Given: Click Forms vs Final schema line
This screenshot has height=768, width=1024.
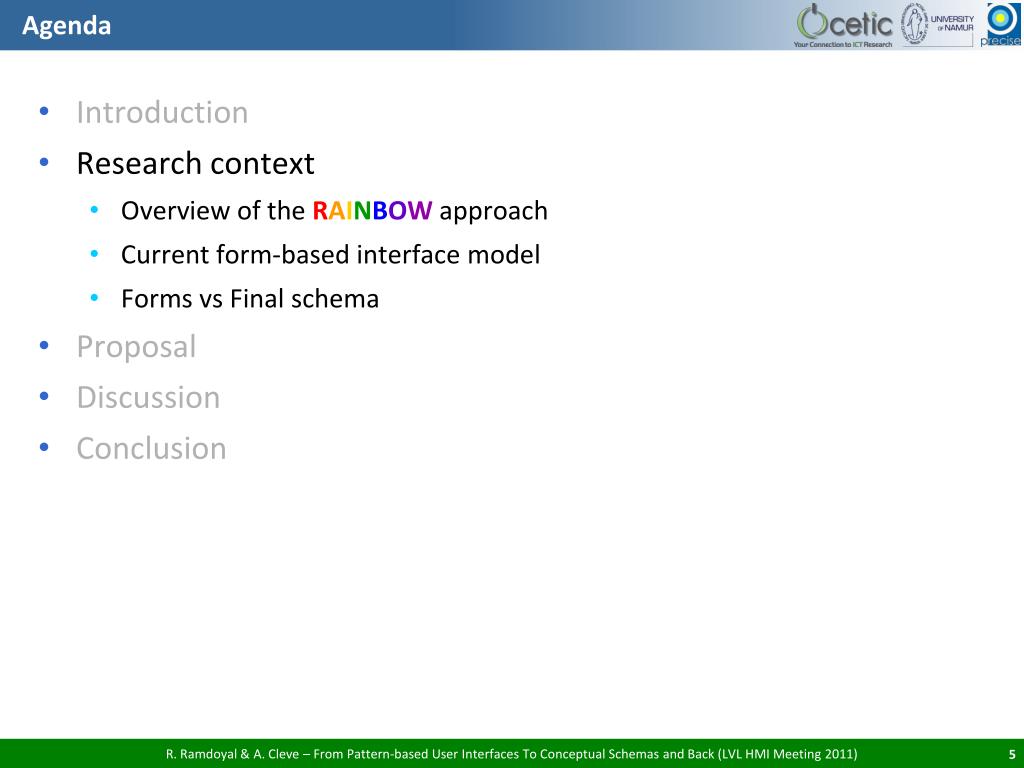Looking at the screenshot, I should click(x=250, y=298).
